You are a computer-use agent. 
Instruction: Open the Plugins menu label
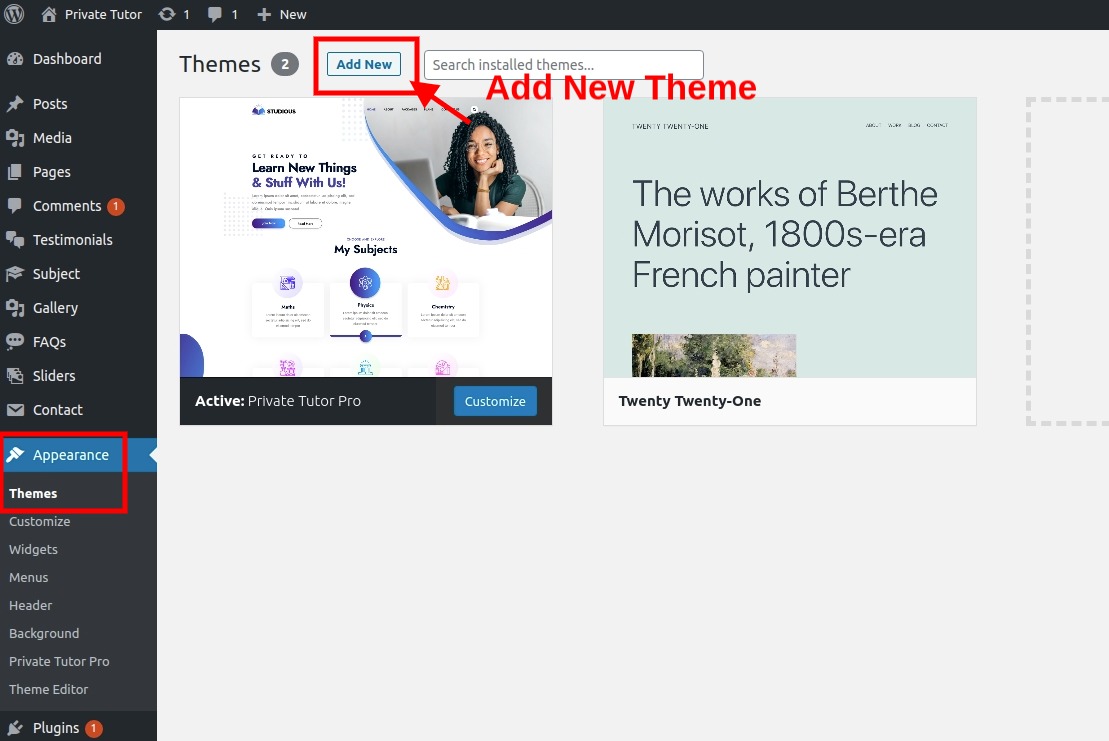coord(56,728)
